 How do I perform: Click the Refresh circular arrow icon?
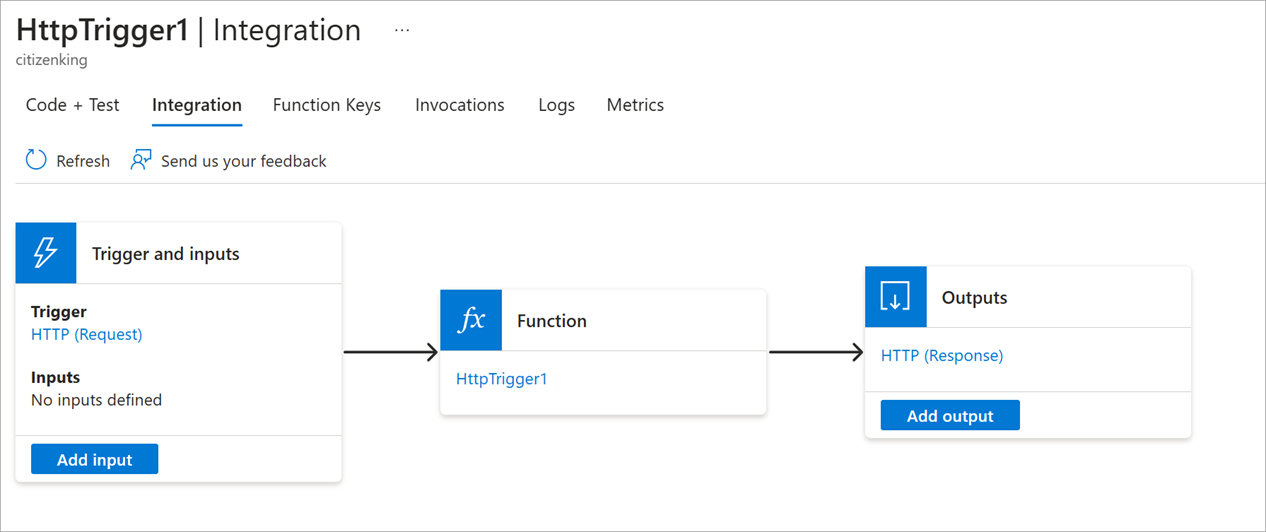(36, 160)
